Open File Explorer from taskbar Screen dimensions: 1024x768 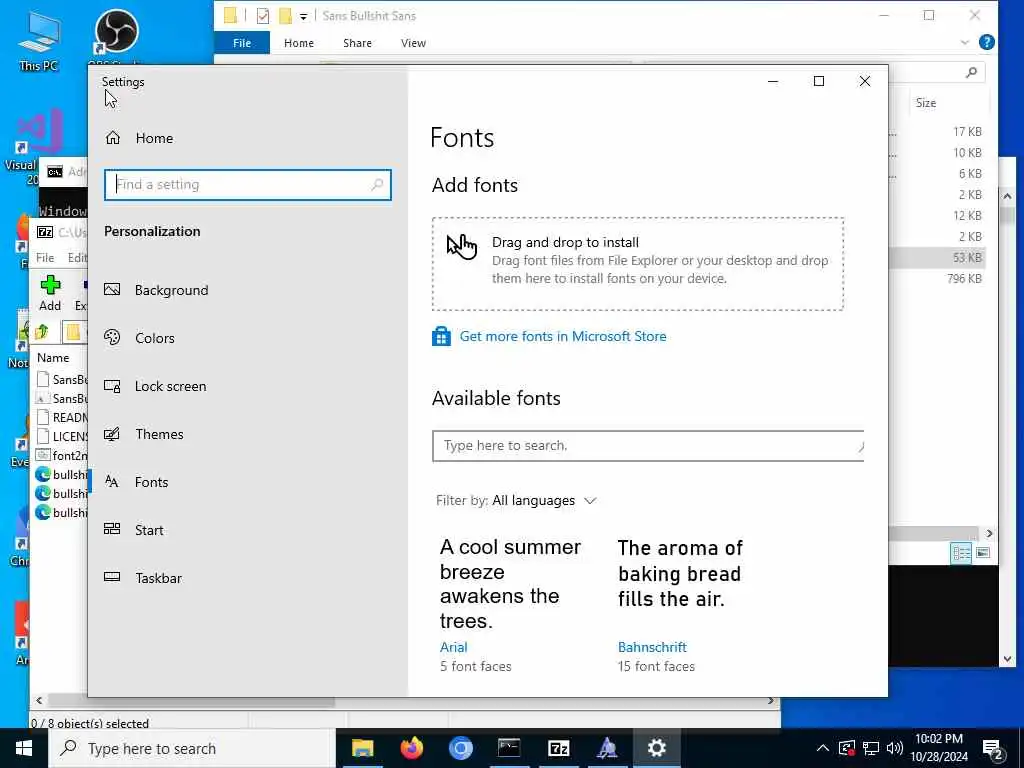pos(362,748)
